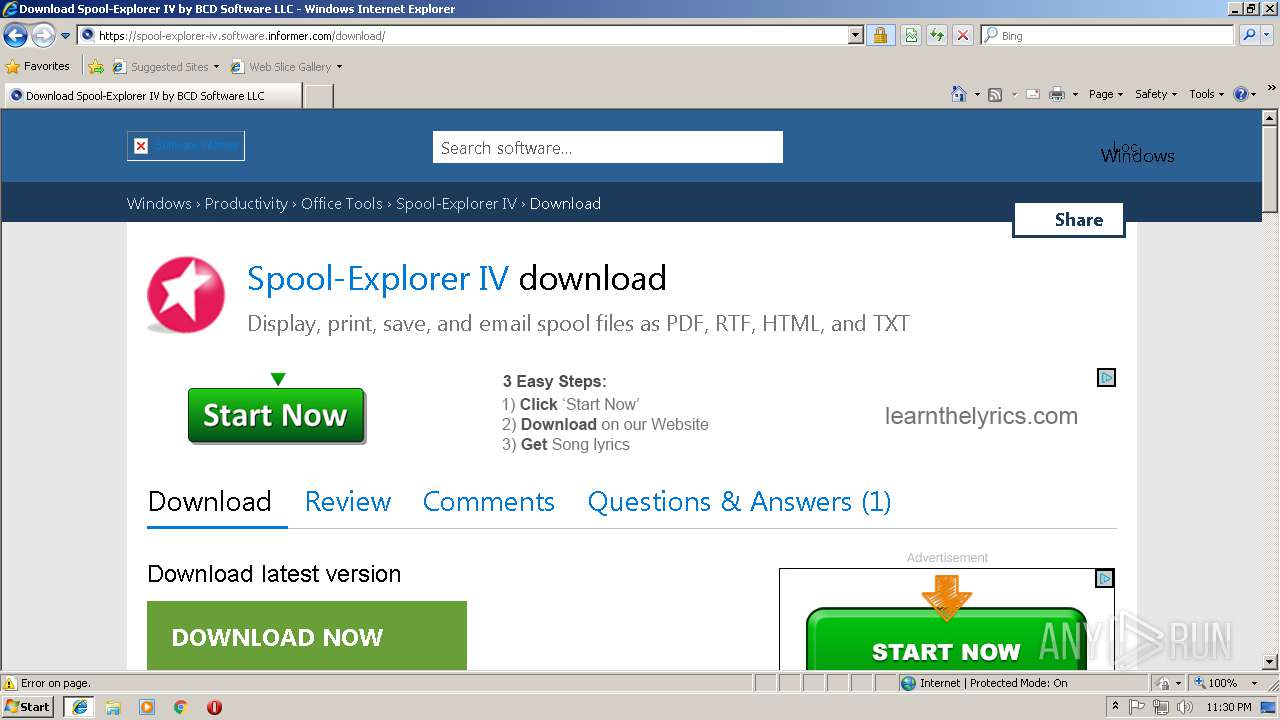Click the Compatibility View icon
1280x720 pixels.
911,35
